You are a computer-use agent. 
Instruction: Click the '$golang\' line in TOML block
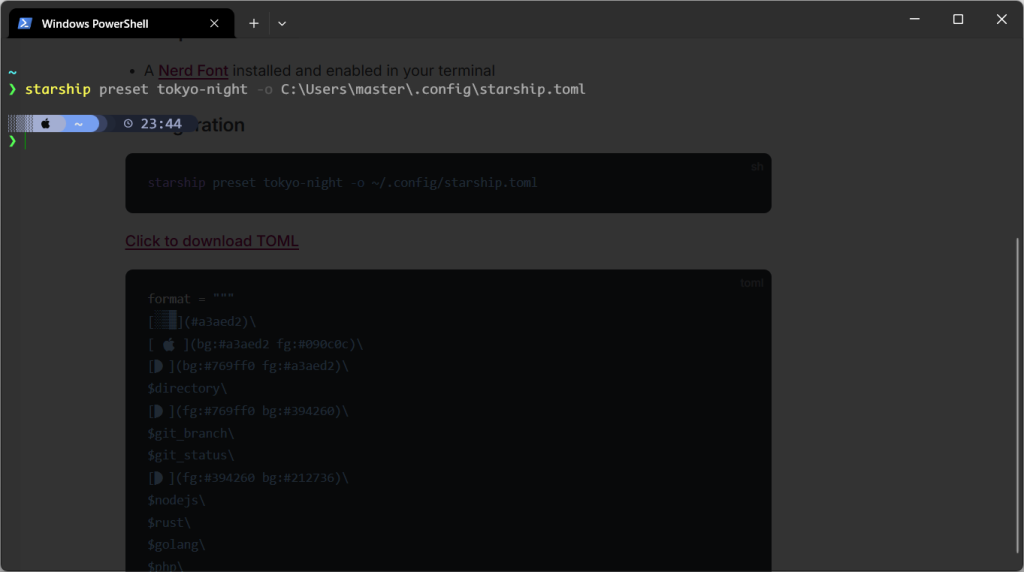pyautogui.click(x=176, y=545)
